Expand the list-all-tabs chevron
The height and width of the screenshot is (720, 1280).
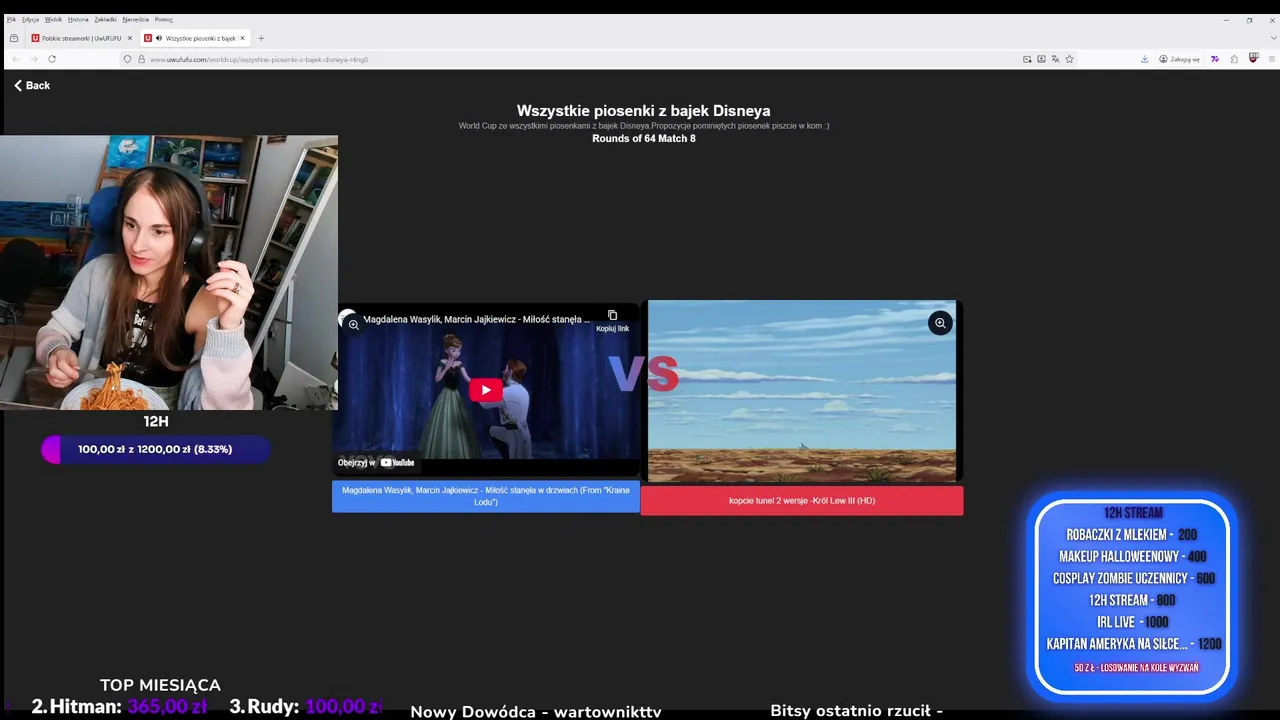pos(1273,38)
